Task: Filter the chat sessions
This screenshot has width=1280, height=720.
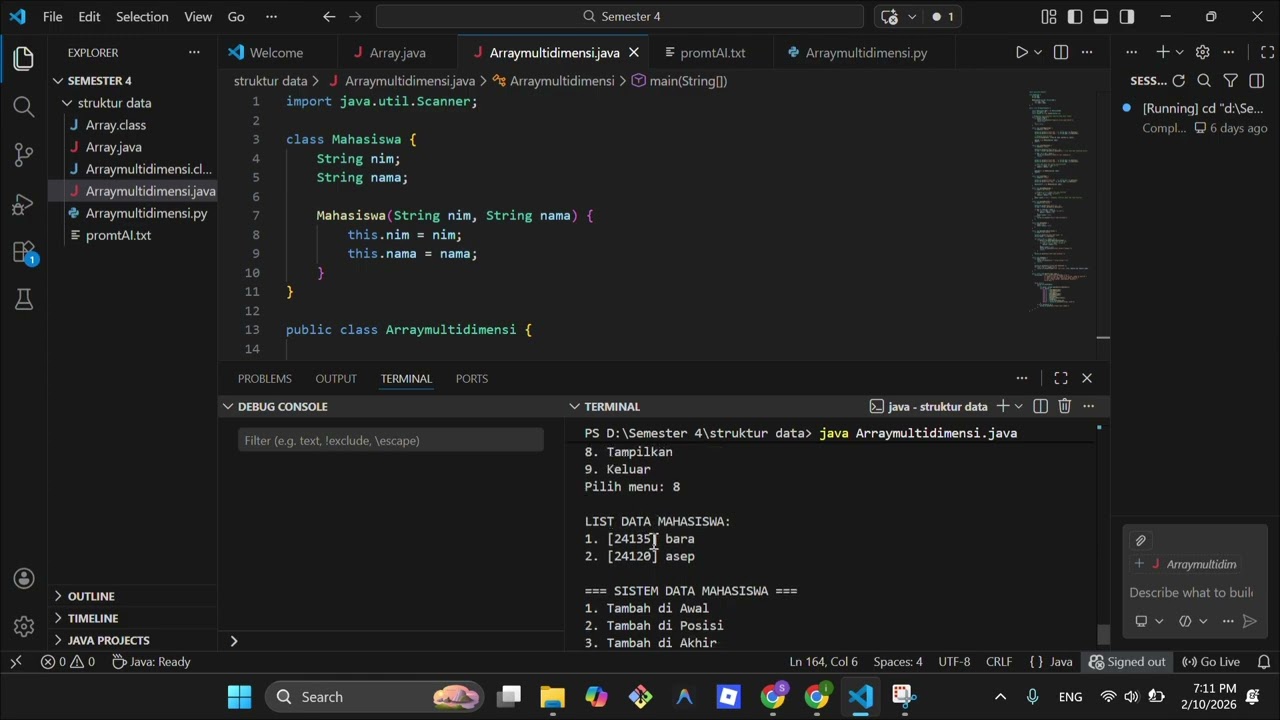Action: coord(1231,80)
